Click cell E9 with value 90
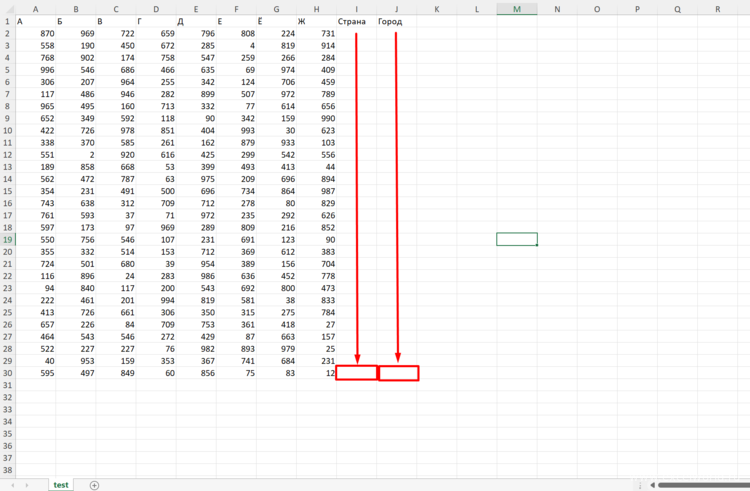Viewport: 750px width, 491px height. (x=196, y=119)
